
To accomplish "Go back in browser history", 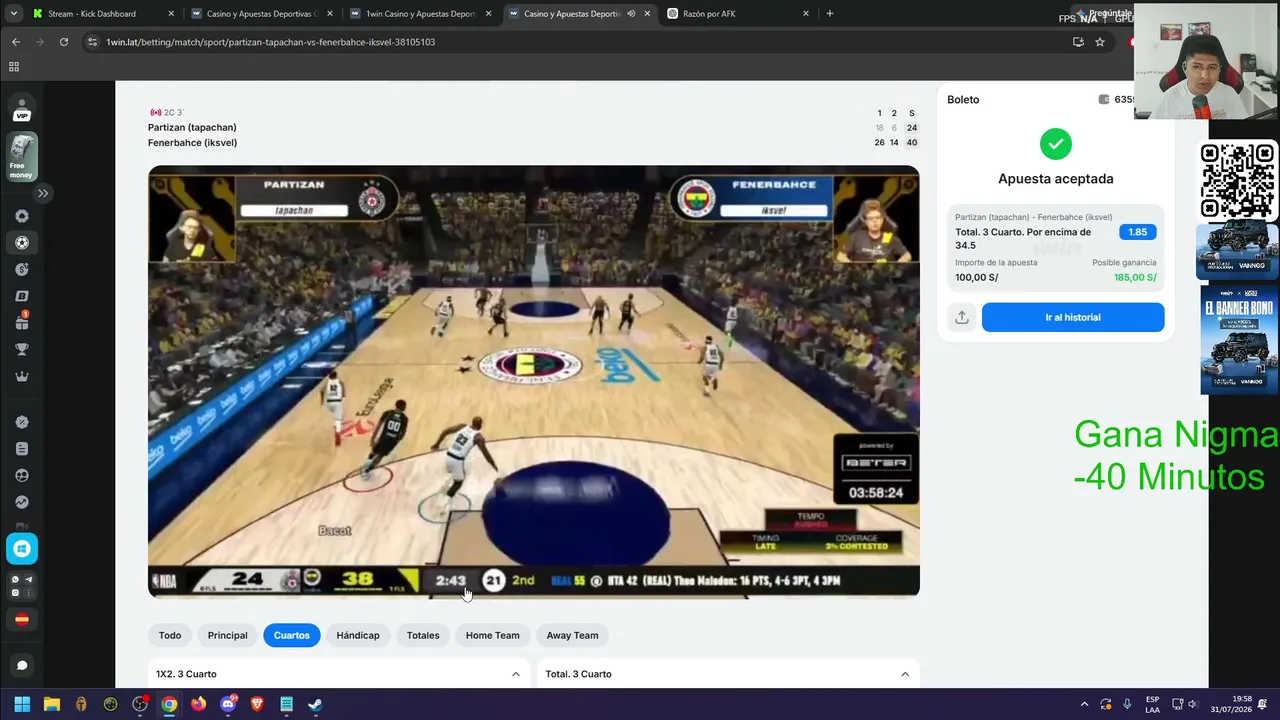I will click(x=16, y=42).
